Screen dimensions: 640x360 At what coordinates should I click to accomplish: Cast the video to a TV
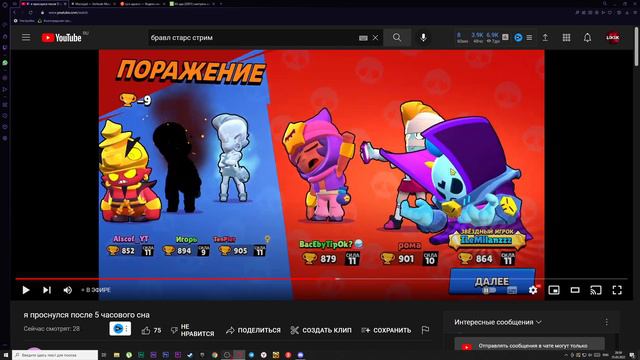pos(596,290)
